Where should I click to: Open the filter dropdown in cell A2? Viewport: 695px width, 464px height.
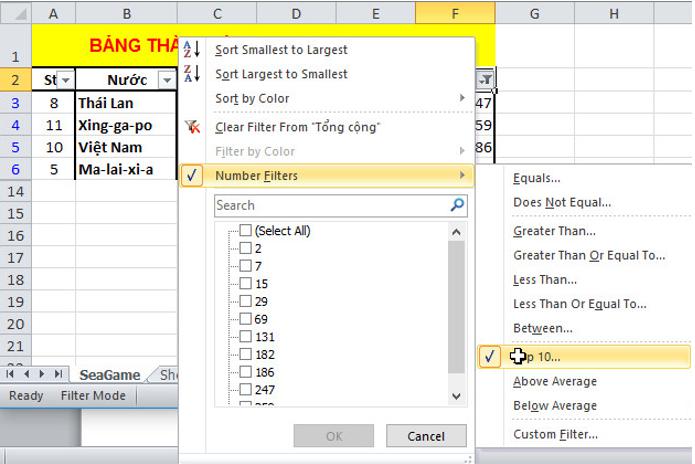[66, 80]
